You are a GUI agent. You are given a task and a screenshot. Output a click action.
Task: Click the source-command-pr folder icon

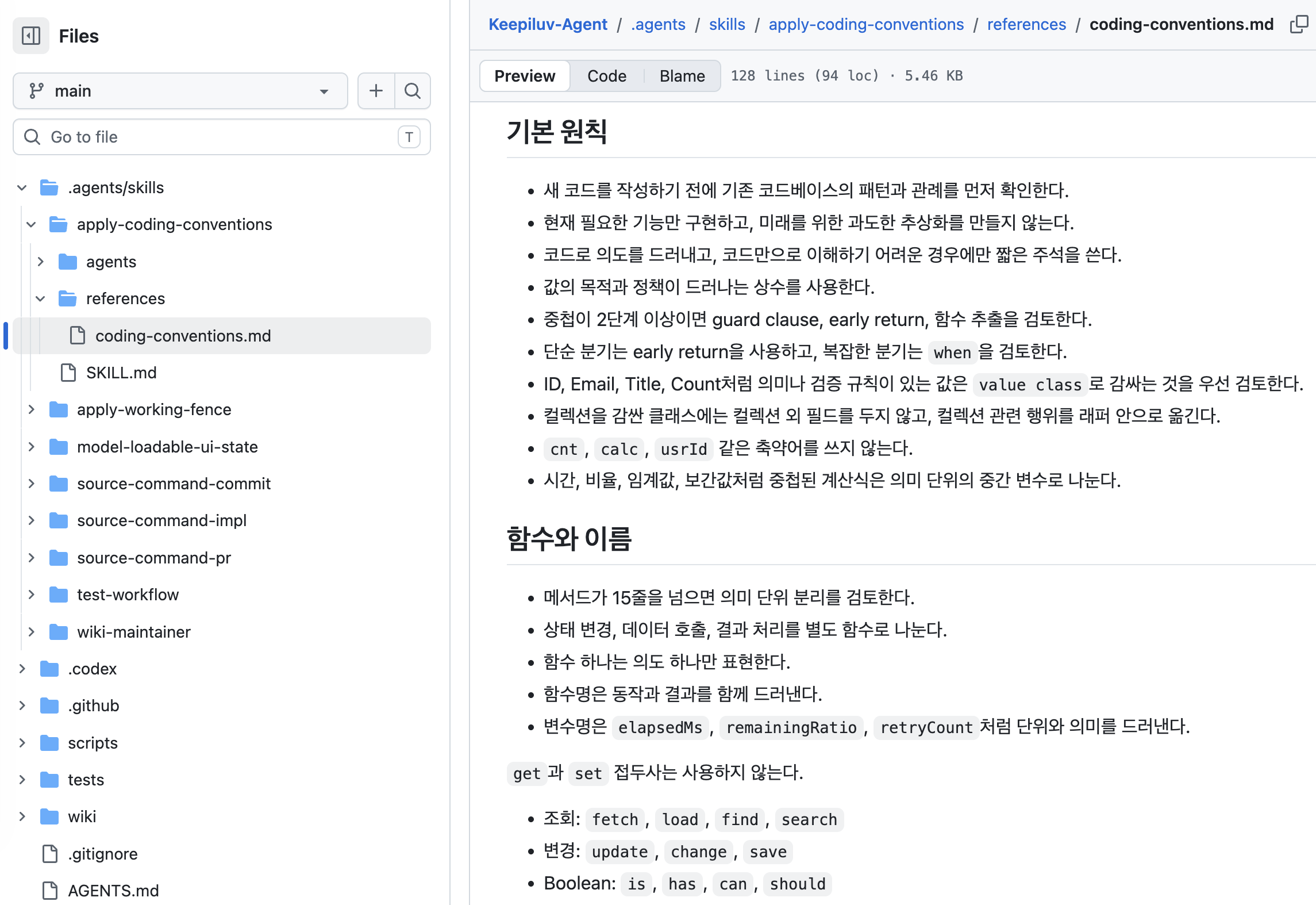[x=59, y=558]
